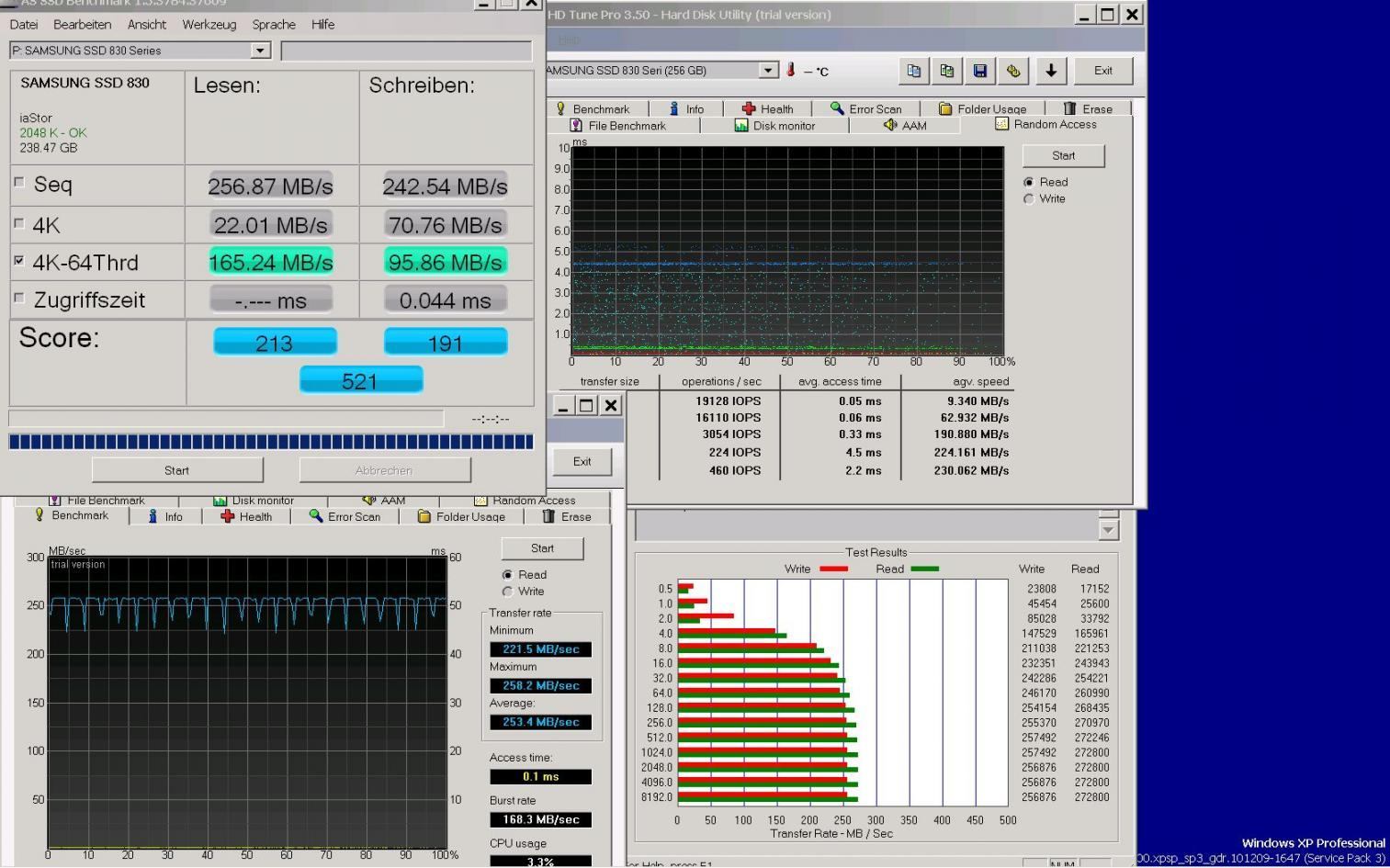1390x868 pixels.
Task: Open the Hilfe menu
Action: click(322, 25)
